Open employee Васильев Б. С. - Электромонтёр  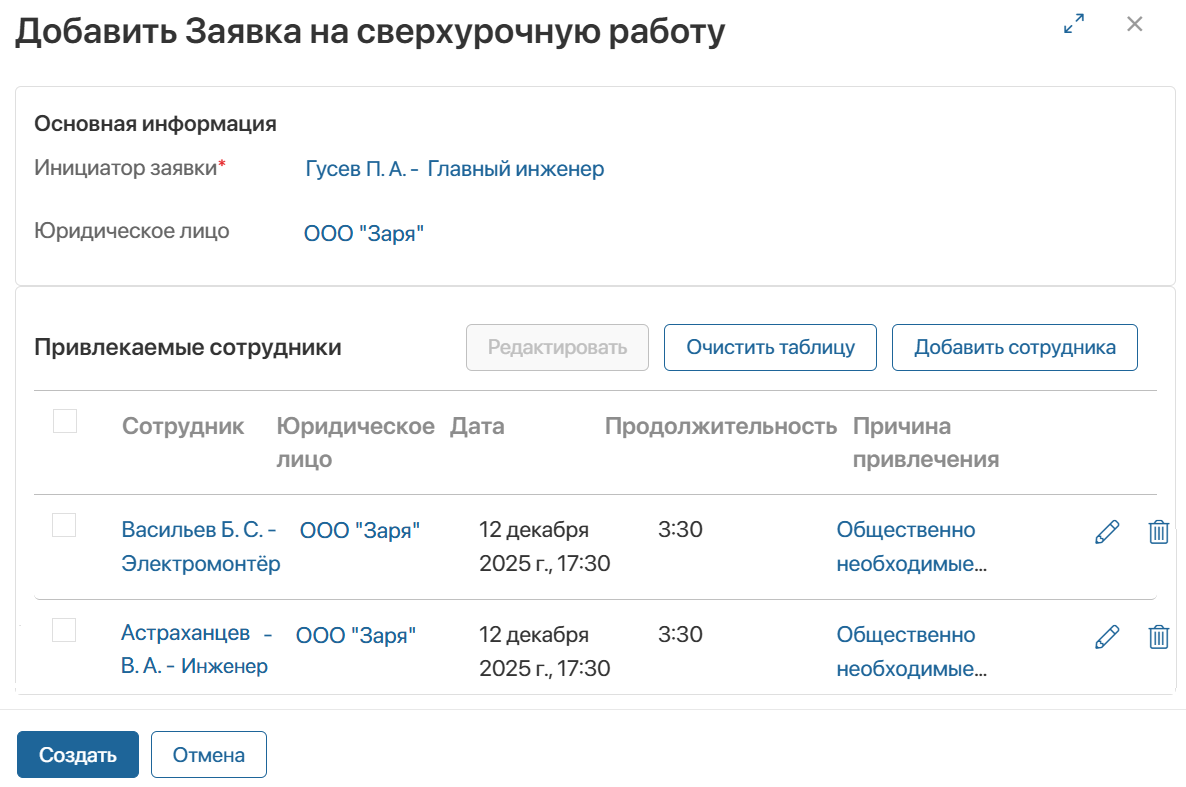tap(200, 546)
